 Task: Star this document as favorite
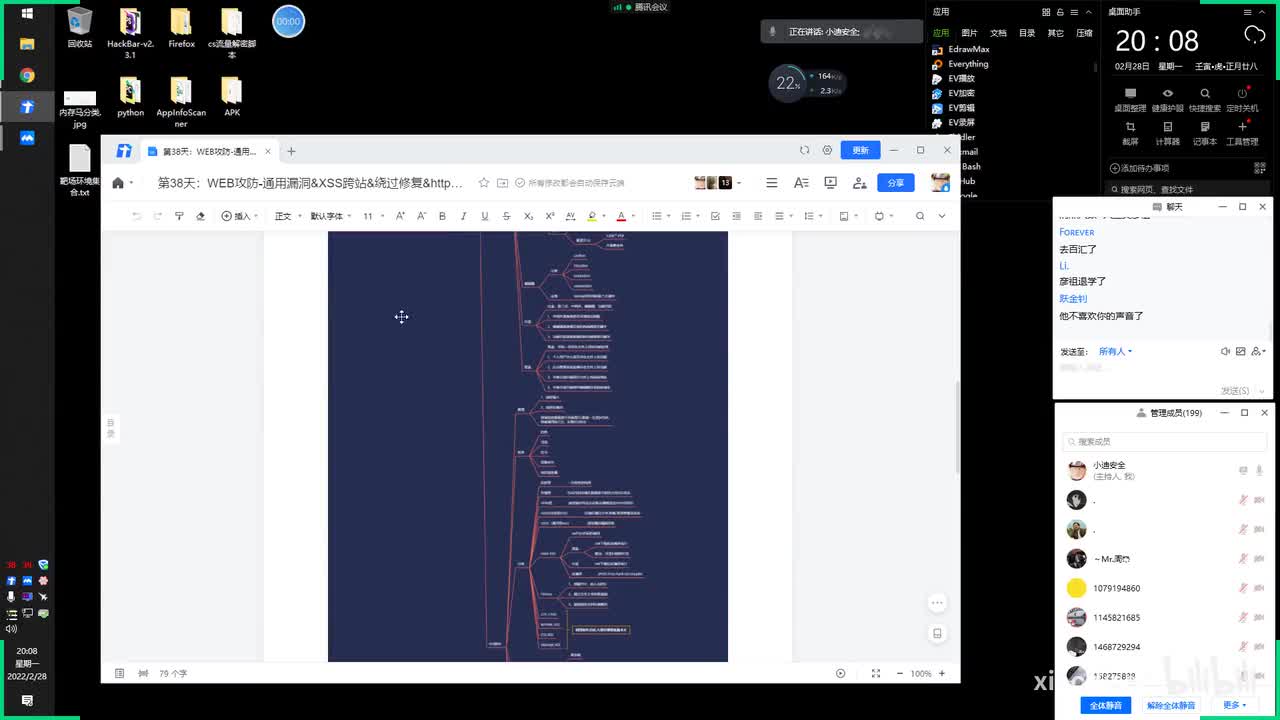coord(484,183)
